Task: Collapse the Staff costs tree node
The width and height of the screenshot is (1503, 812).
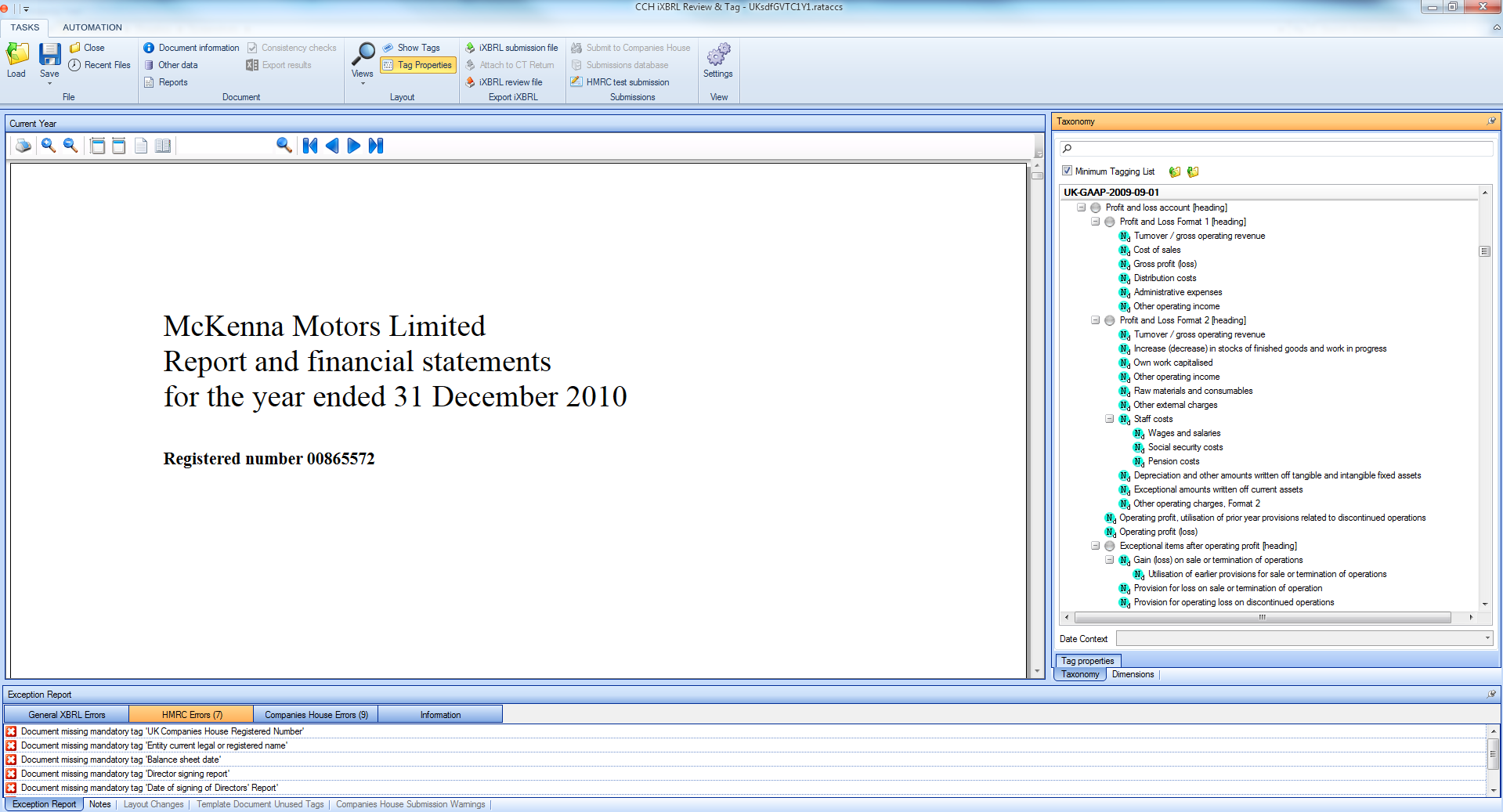Action: (1110, 419)
